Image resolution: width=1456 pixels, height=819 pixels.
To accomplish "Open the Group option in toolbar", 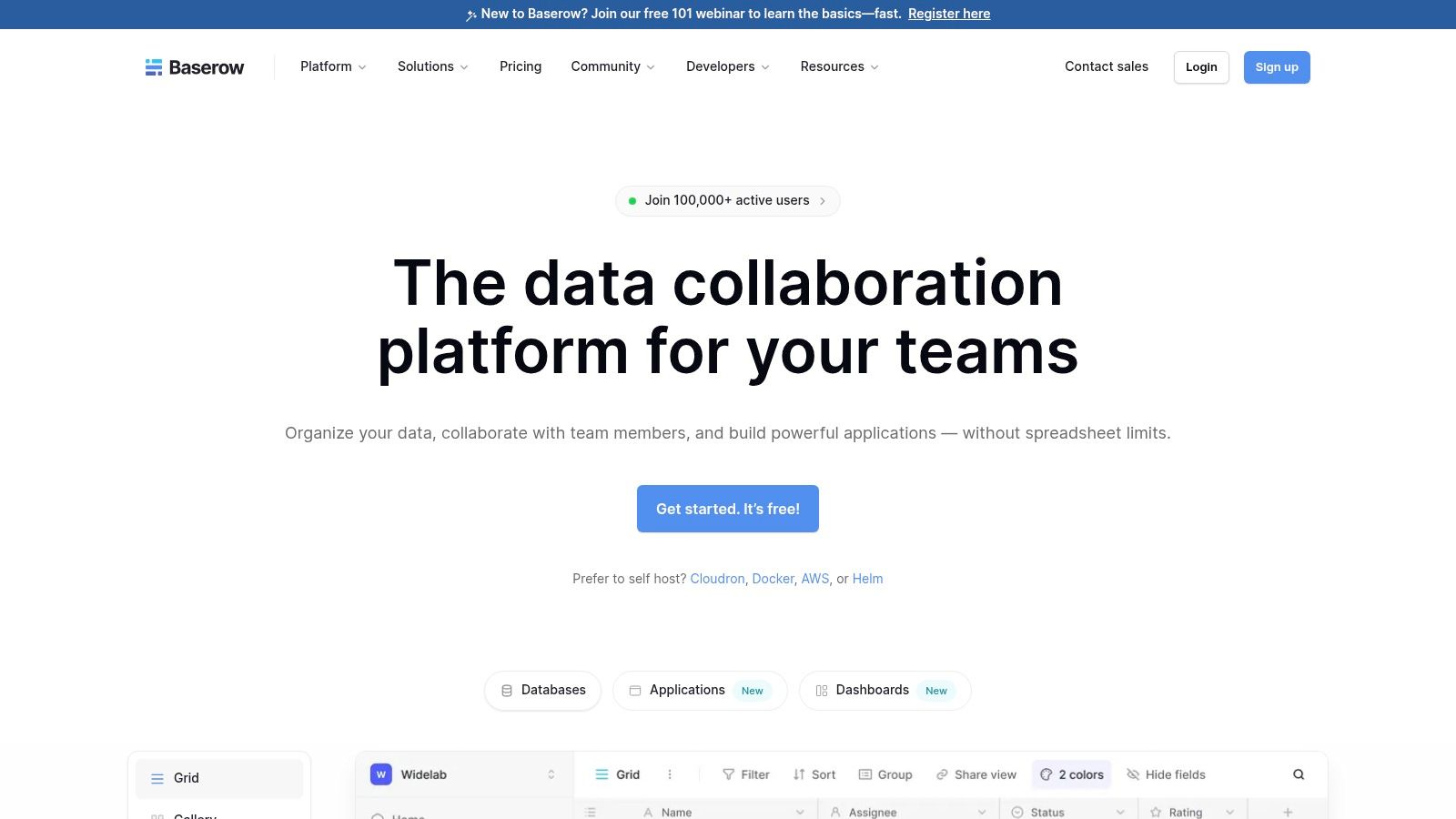I will point(885,774).
